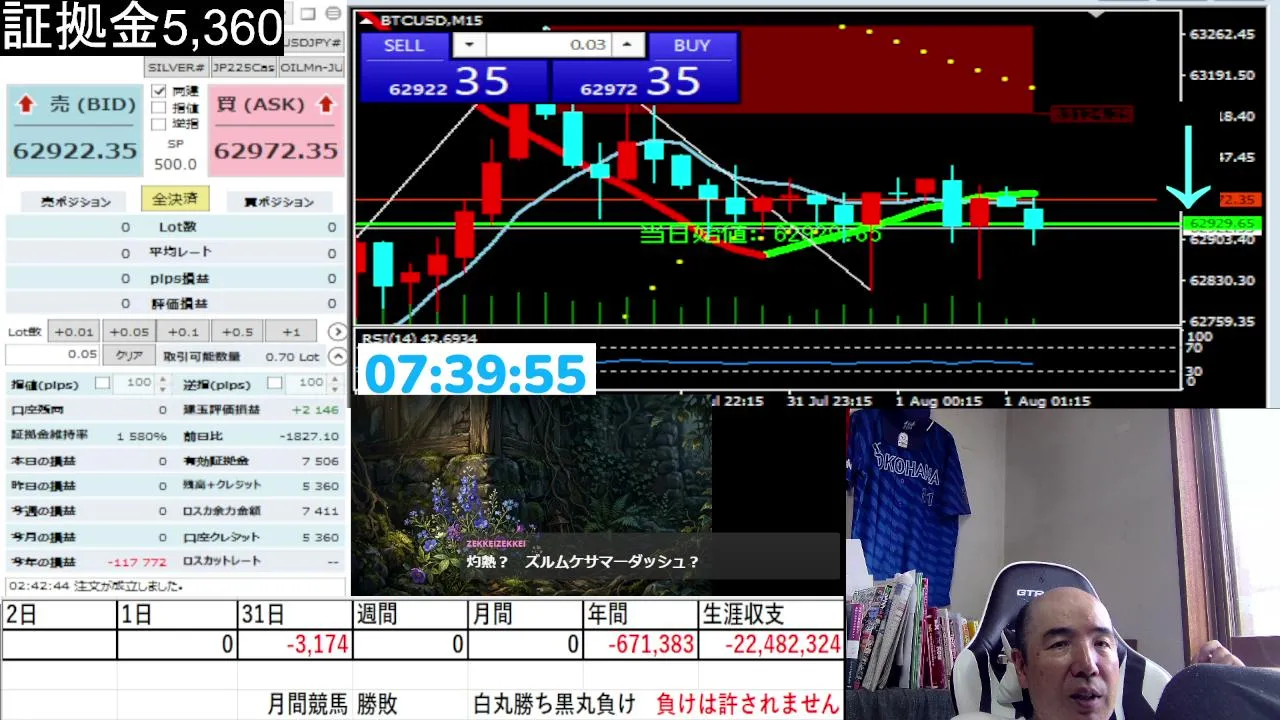Switch to the USDJPY# symbol tab

point(313,42)
